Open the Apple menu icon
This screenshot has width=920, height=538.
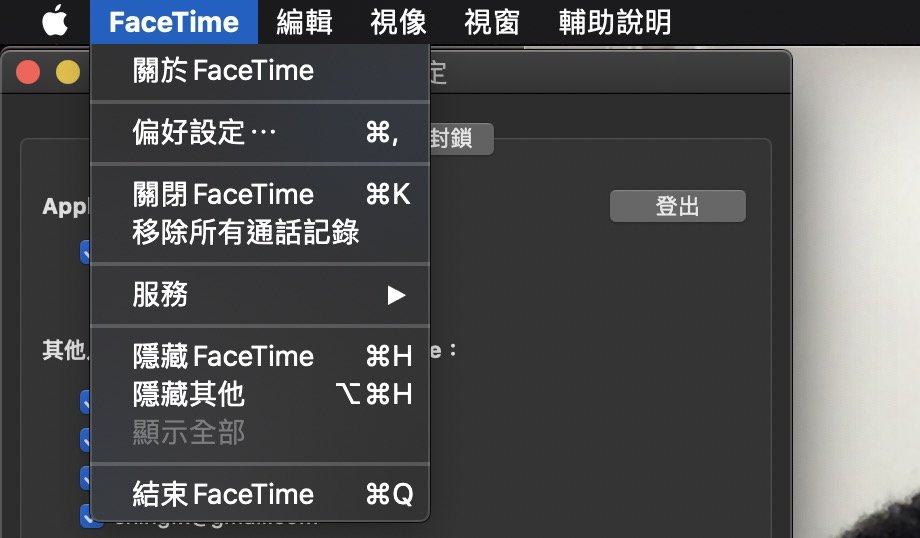(x=55, y=21)
